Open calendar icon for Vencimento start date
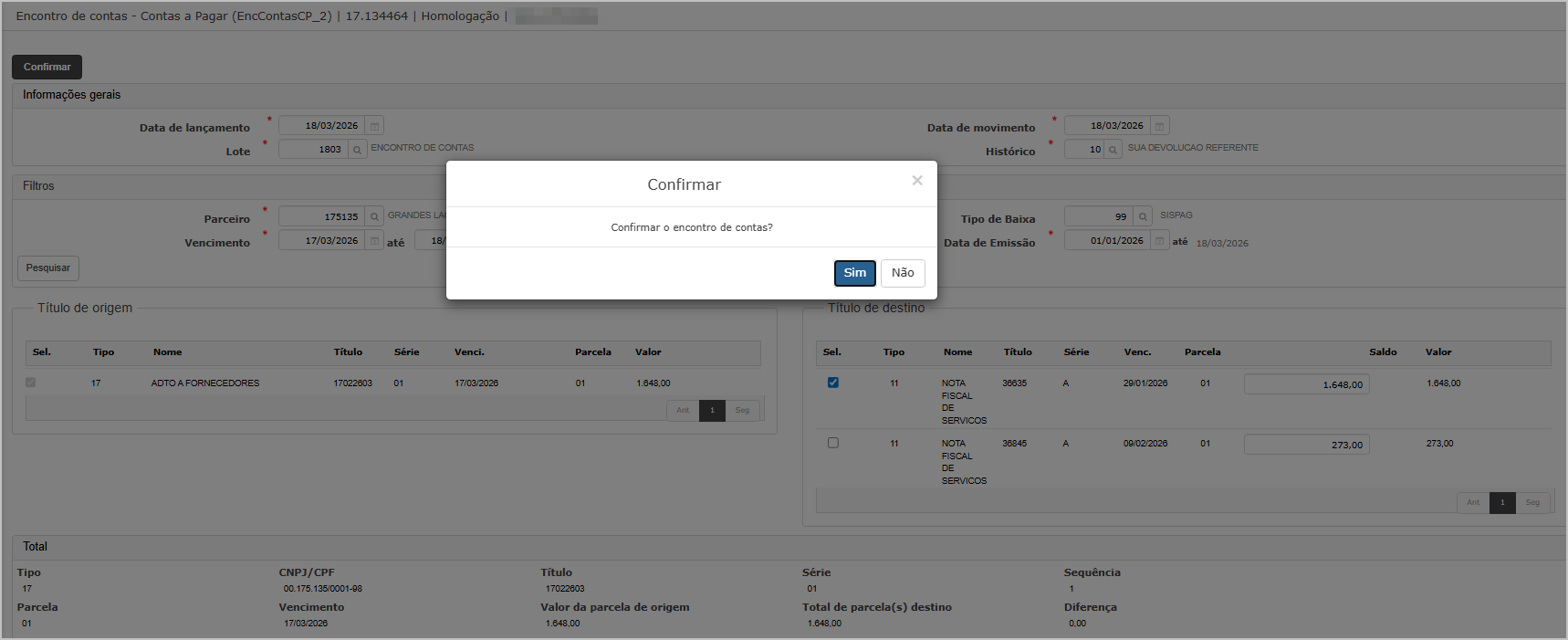Screen dimensions: 1568x640 [374, 241]
